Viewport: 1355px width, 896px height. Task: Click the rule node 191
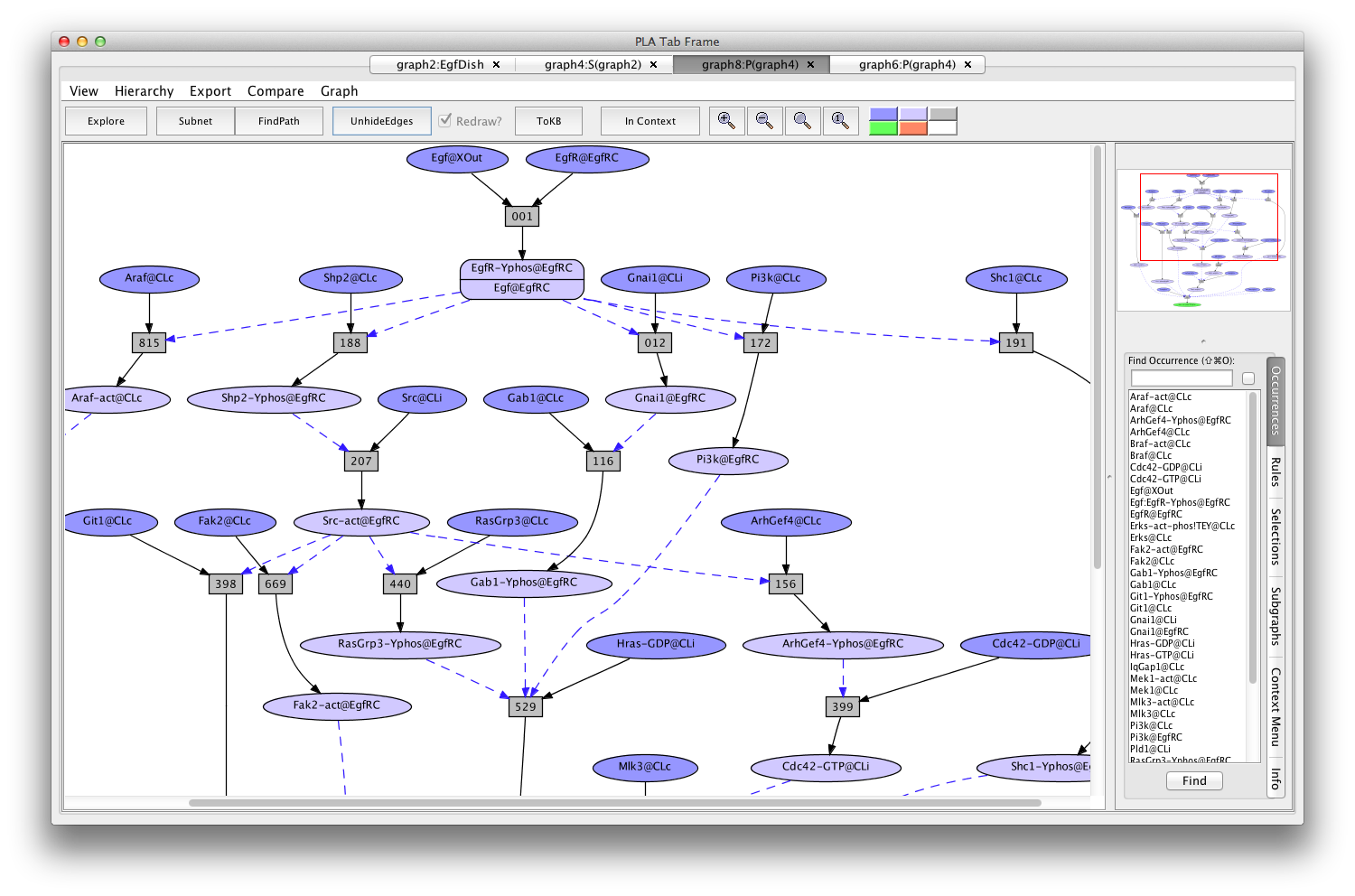[x=1016, y=343]
